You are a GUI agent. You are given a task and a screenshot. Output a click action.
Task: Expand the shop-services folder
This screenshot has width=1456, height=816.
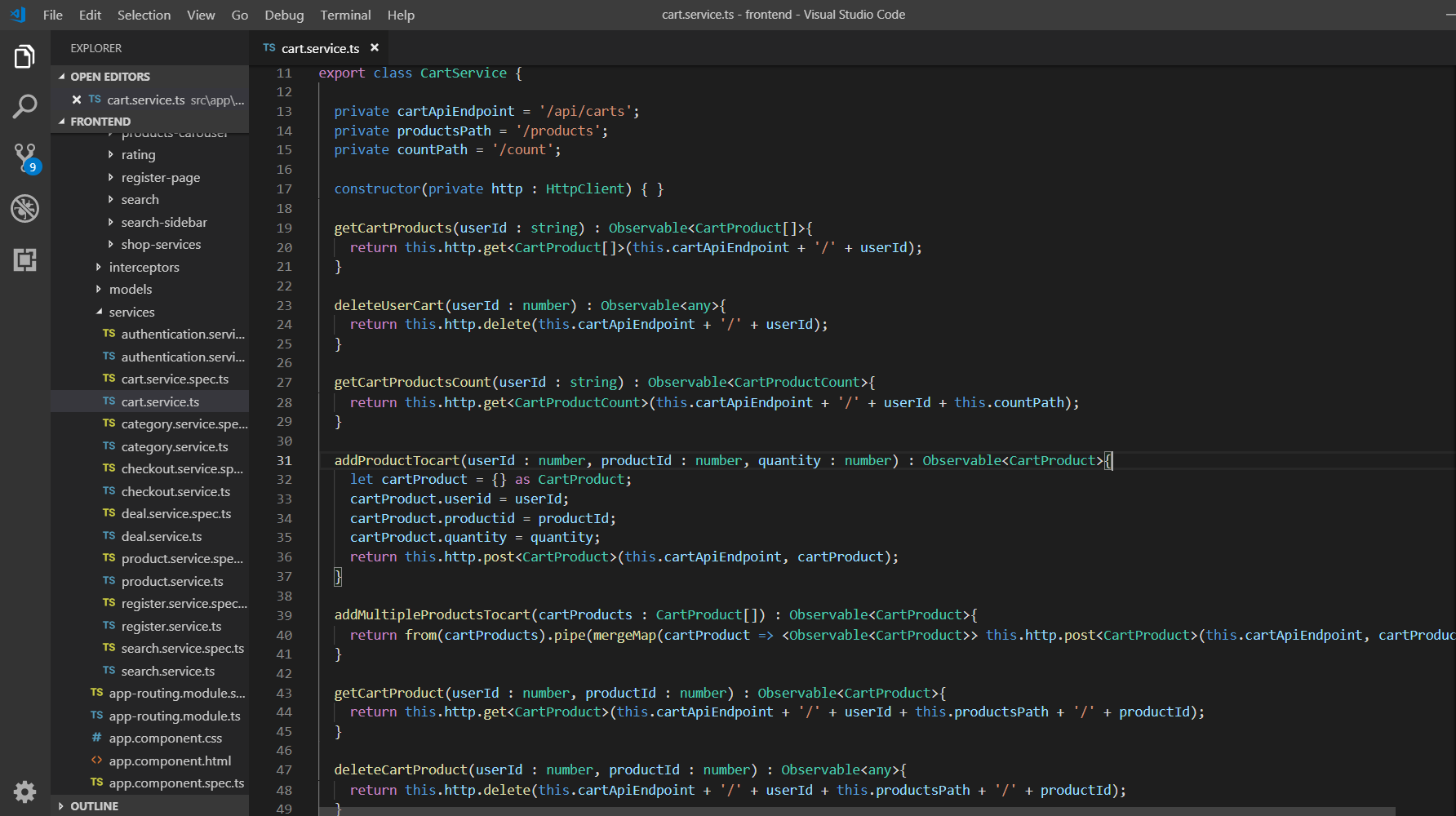tap(111, 244)
